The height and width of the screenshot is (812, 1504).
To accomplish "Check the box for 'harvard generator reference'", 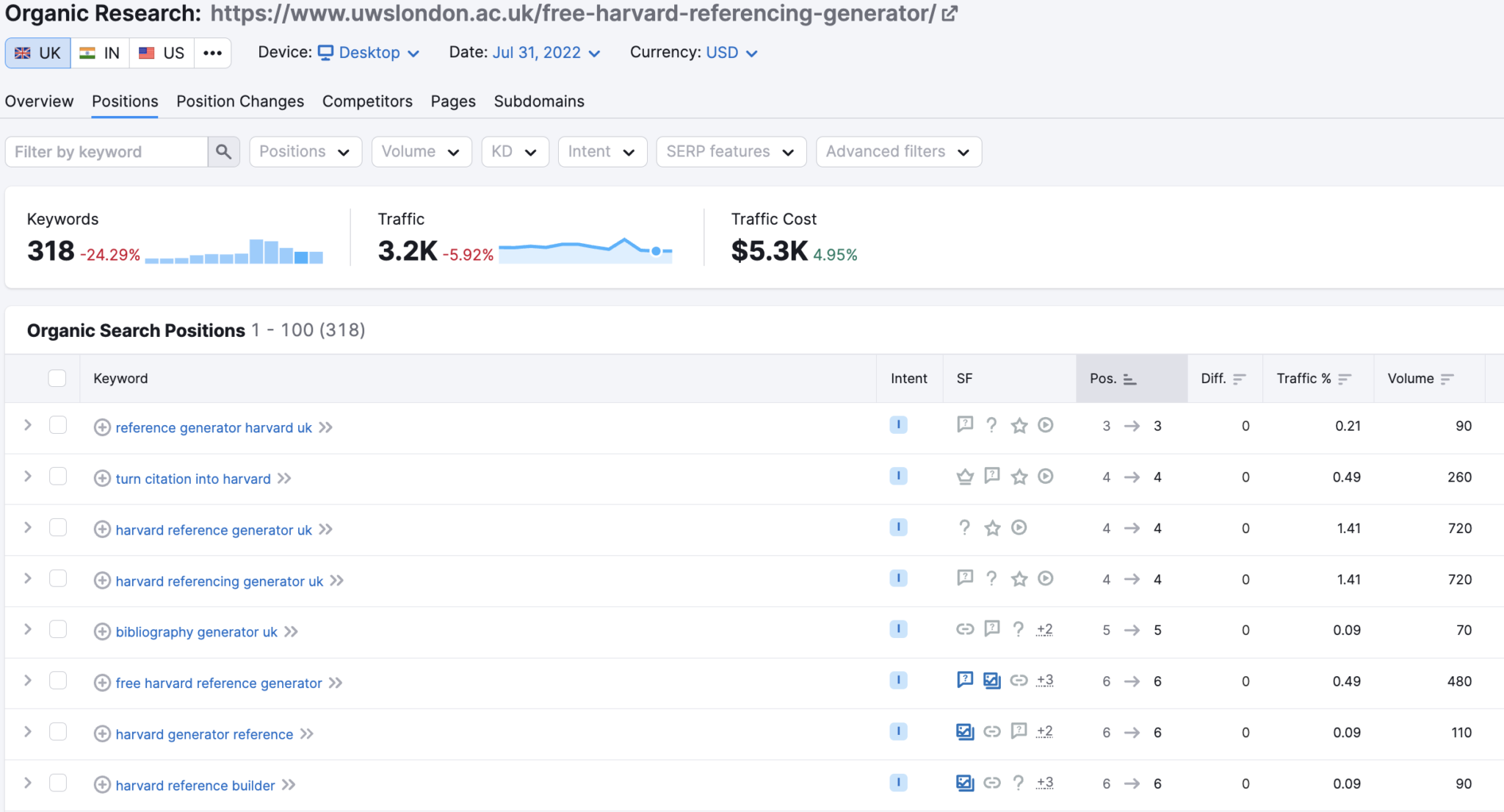I will tap(58, 732).
